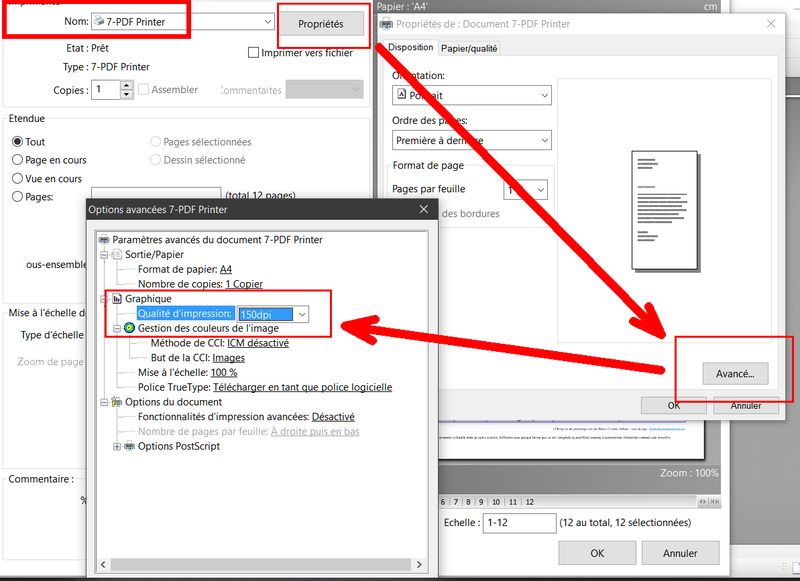Viewport: 800px width, 581px height.
Task: Open the Nom printer dropdown showing 7-PDF Printer
Action: (183, 21)
